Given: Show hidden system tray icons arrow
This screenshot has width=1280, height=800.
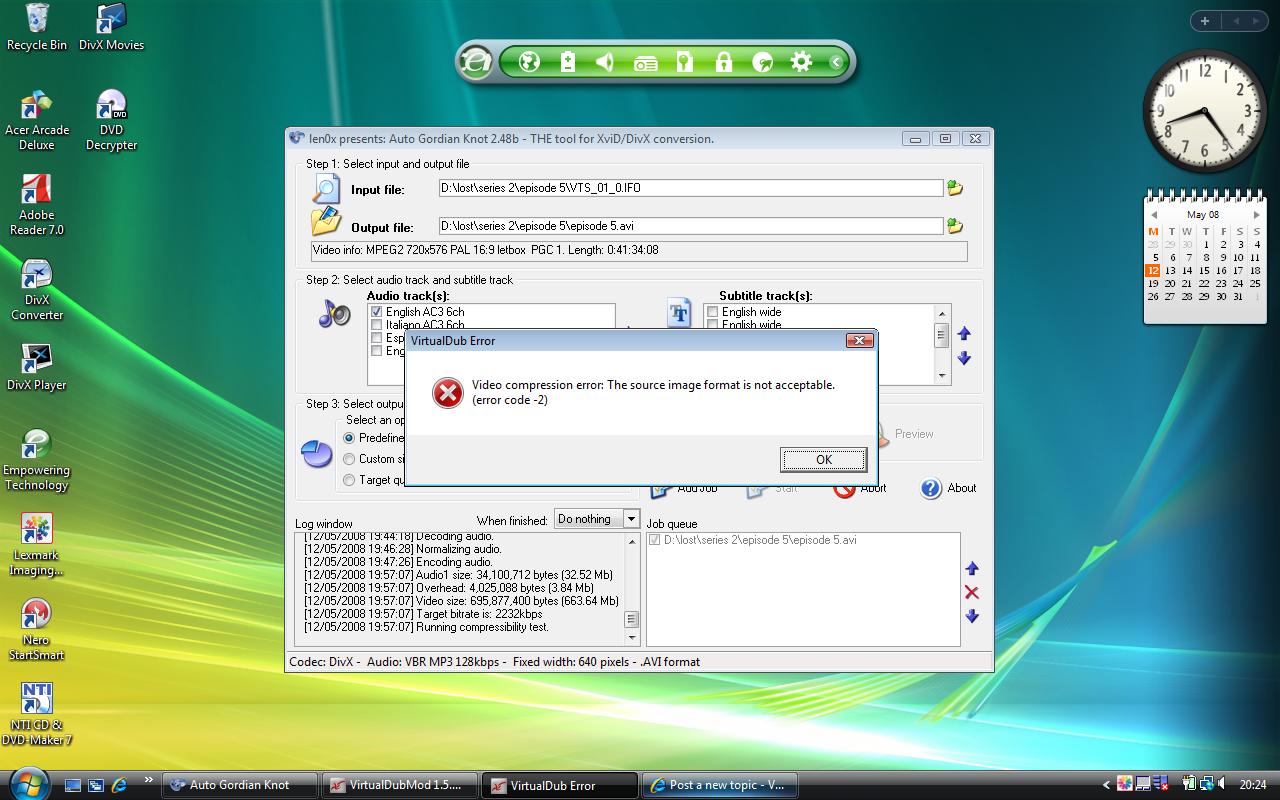Looking at the screenshot, I should point(1106,785).
